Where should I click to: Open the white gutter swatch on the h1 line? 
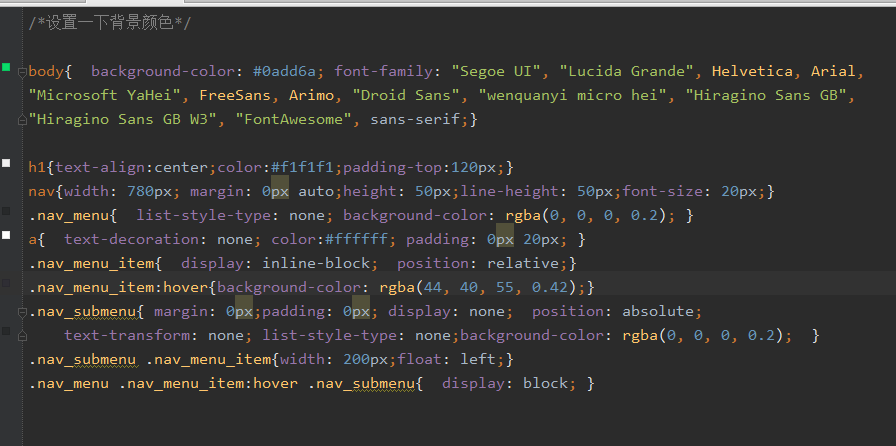[6, 164]
